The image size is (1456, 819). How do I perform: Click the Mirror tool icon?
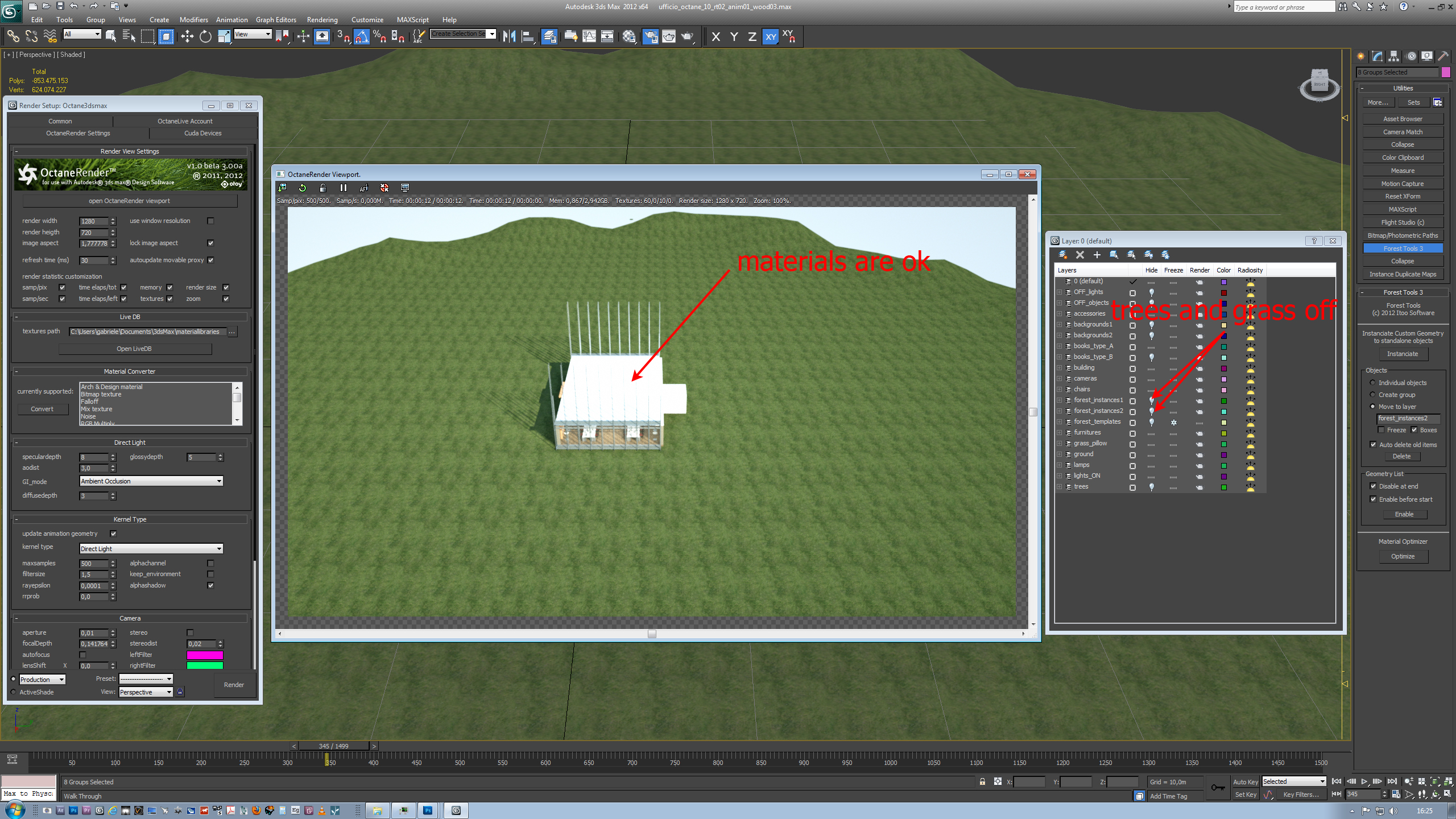(509, 37)
